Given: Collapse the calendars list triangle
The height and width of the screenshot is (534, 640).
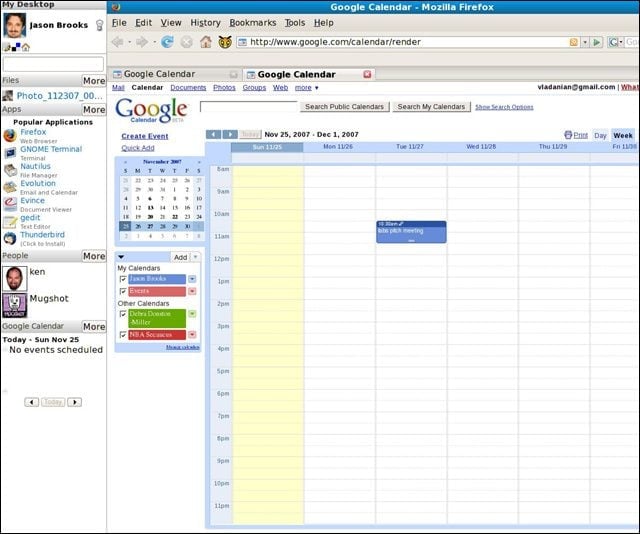Looking at the screenshot, I should coord(121,257).
